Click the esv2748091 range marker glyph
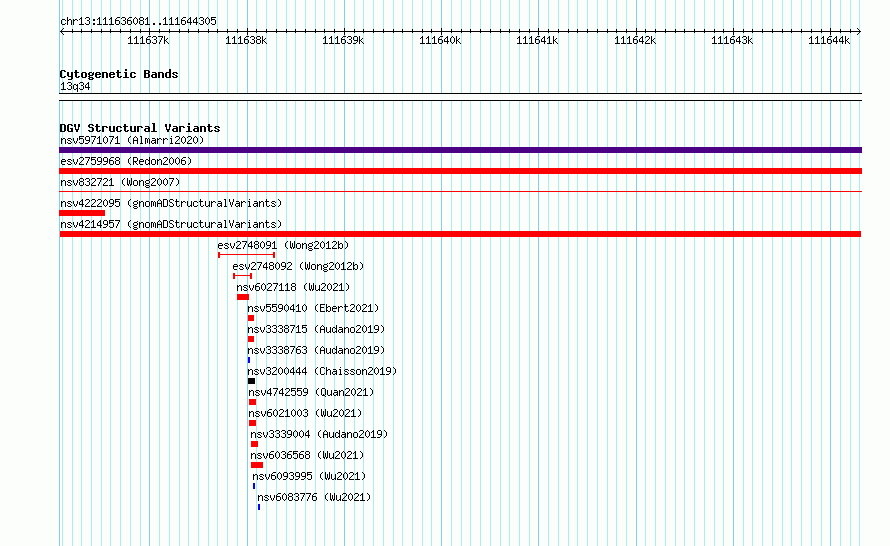Viewport: 890px width, 546px height. [x=246, y=255]
